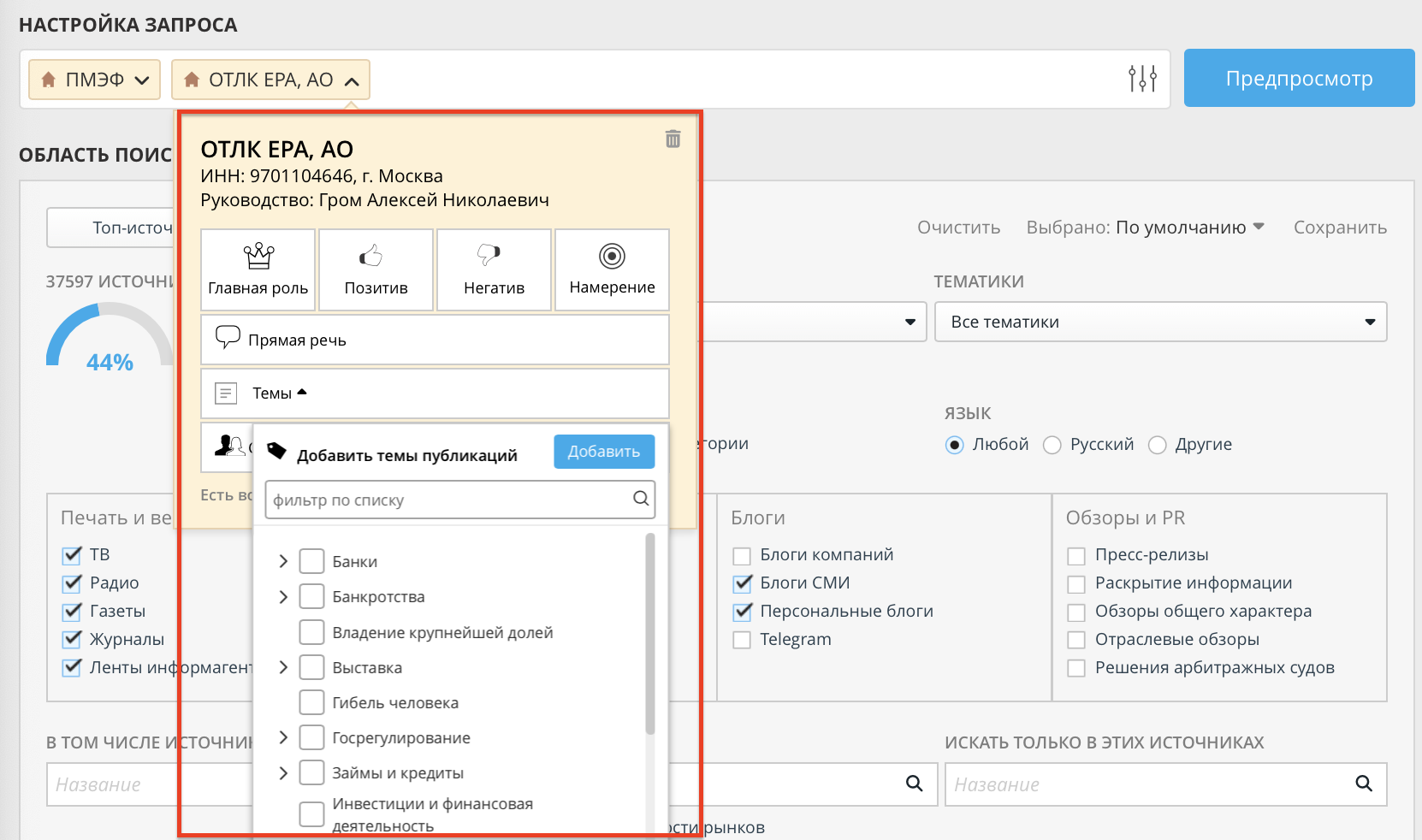Click the Сохранить link
This screenshot has width=1422, height=840.
tap(1340, 228)
